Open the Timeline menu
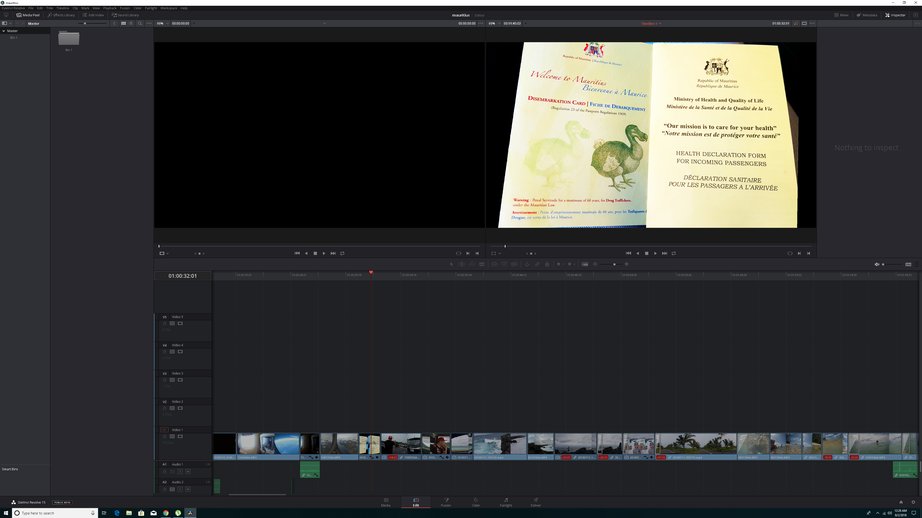Viewport: 922px width, 518px height. tap(62, 8)
